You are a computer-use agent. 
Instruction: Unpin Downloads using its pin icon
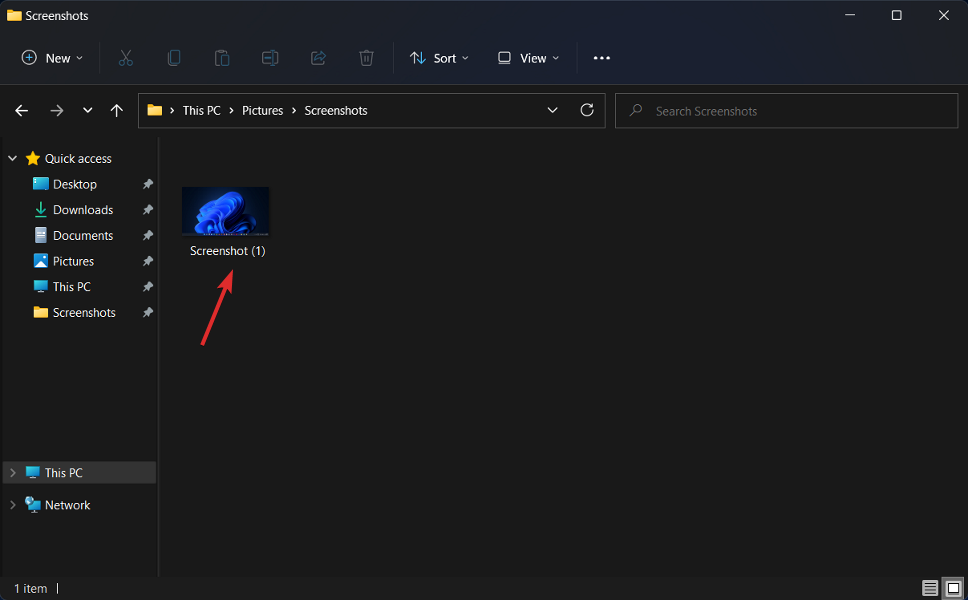[x=148, y=210]
